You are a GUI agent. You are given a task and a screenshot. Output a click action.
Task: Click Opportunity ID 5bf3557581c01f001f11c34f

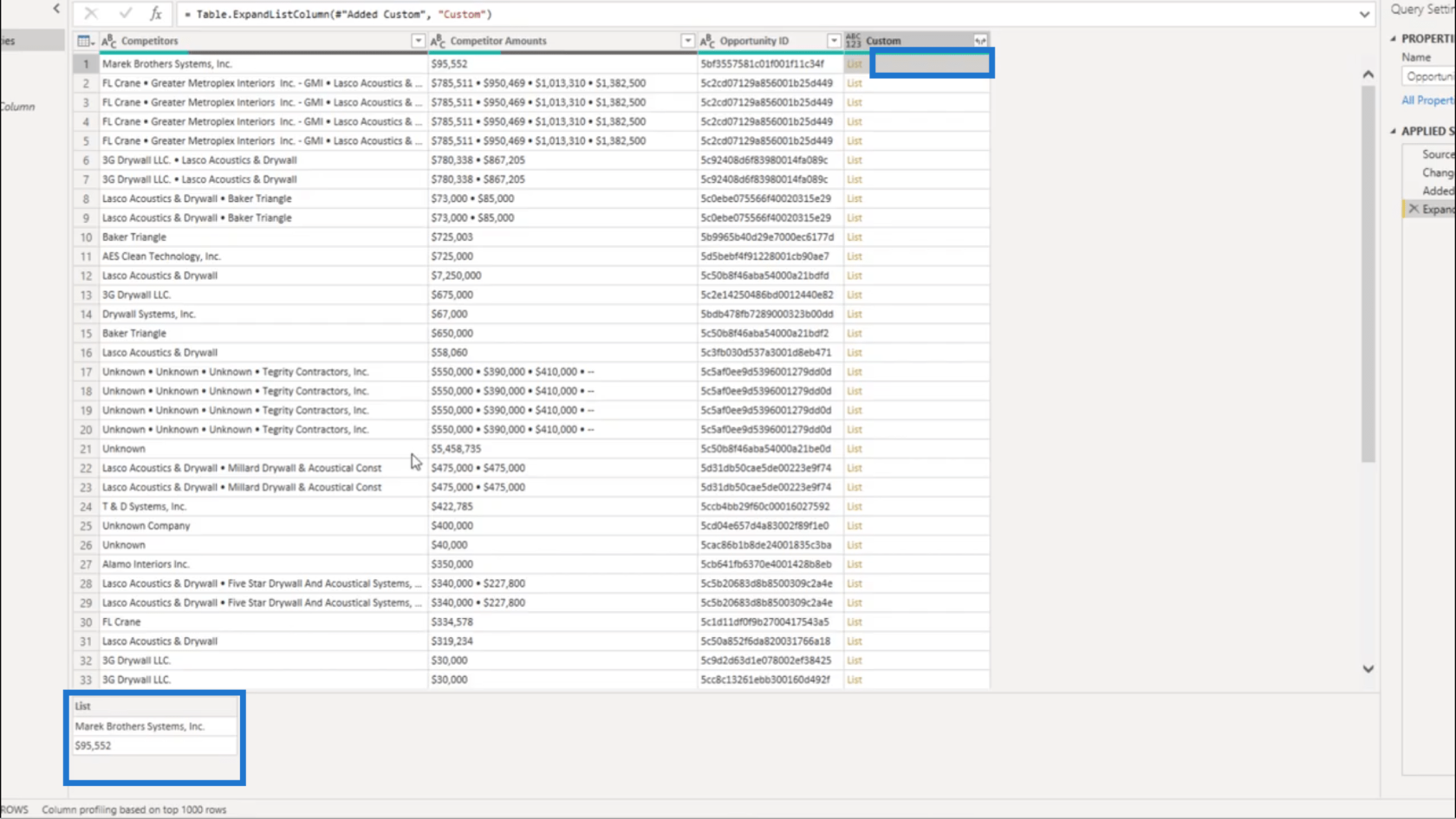click(770, 64)
